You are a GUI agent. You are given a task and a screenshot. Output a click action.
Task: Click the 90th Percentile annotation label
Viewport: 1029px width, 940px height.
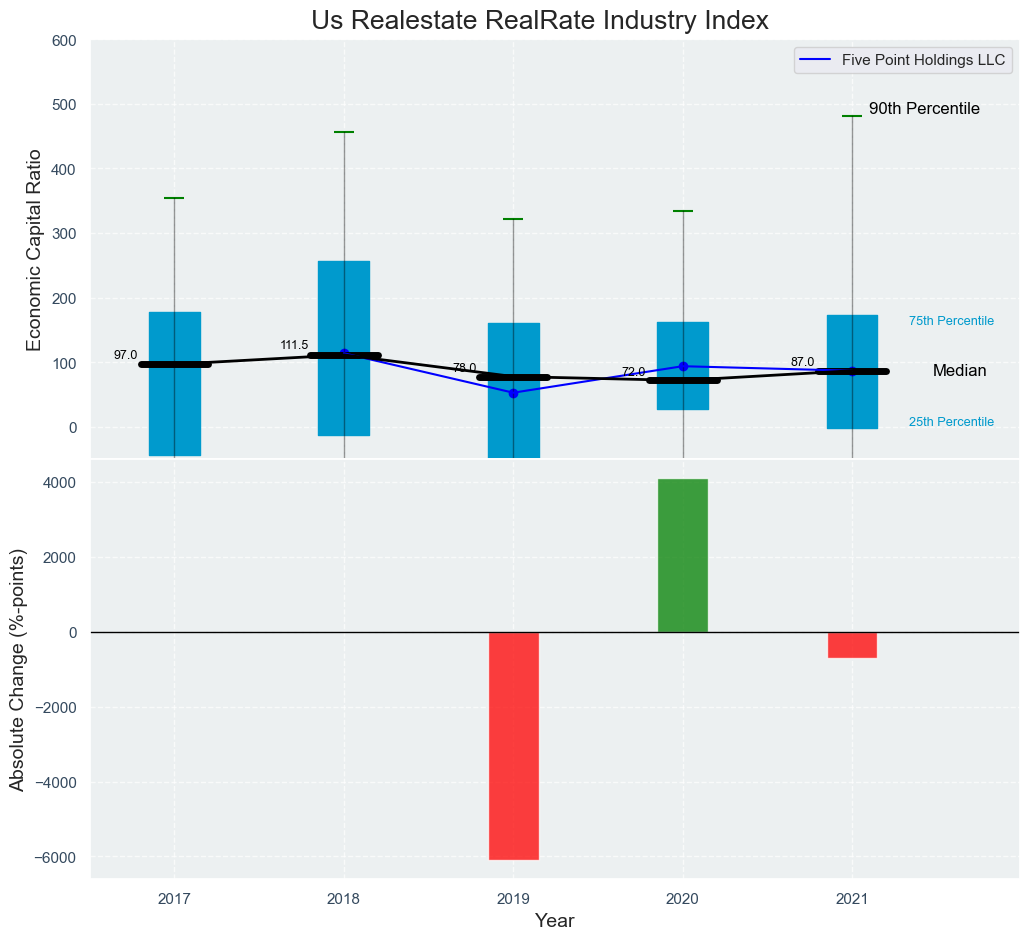(923, 109)
